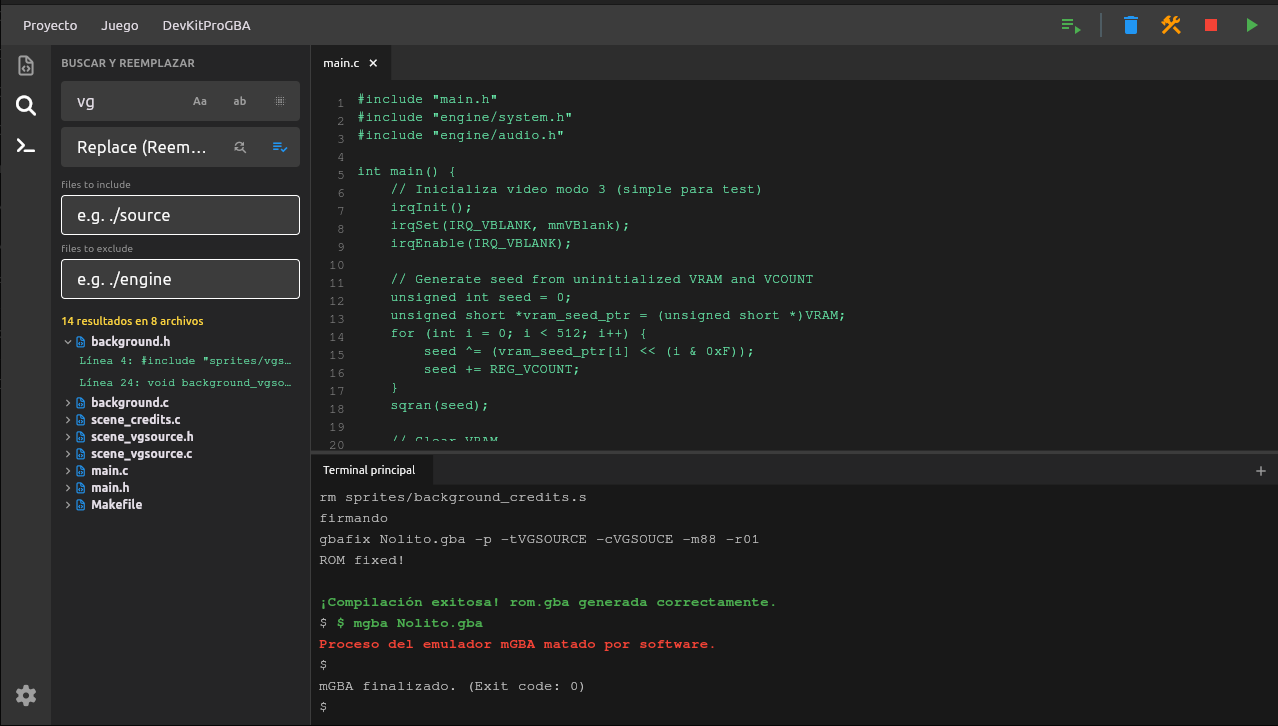This screenshot has height=726, width=1278.
Task: Click the blue trash clean icon
Action: (1130, 25)
